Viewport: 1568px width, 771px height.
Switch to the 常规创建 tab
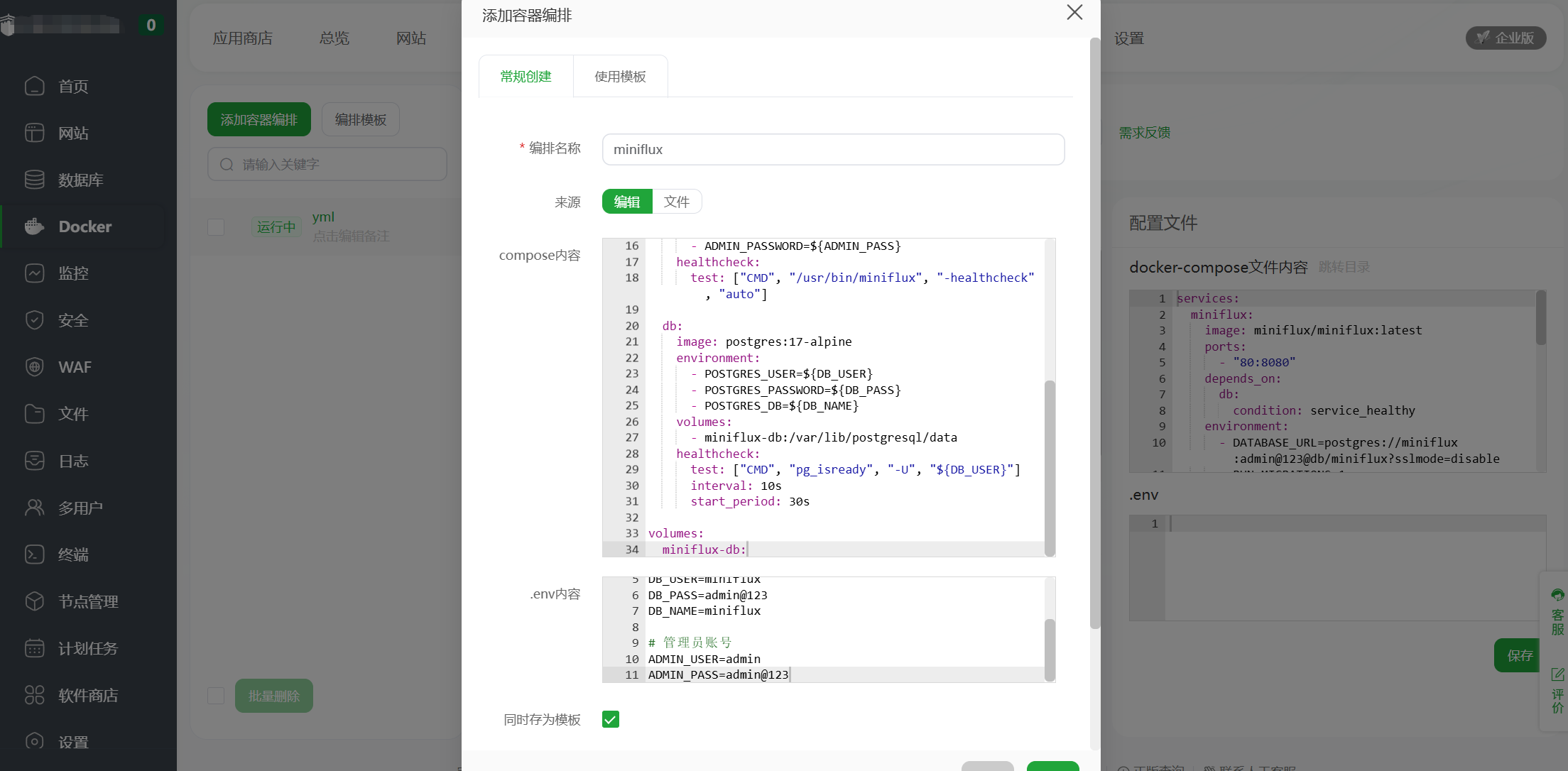tap(526, 77)
